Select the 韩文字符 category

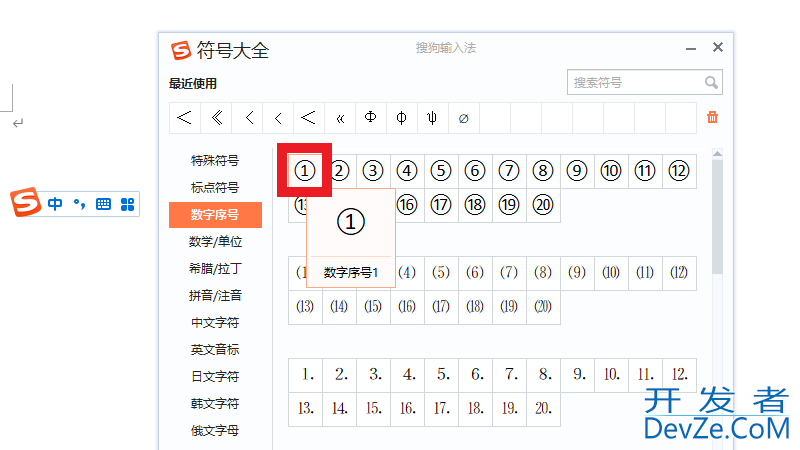point(215,404)
